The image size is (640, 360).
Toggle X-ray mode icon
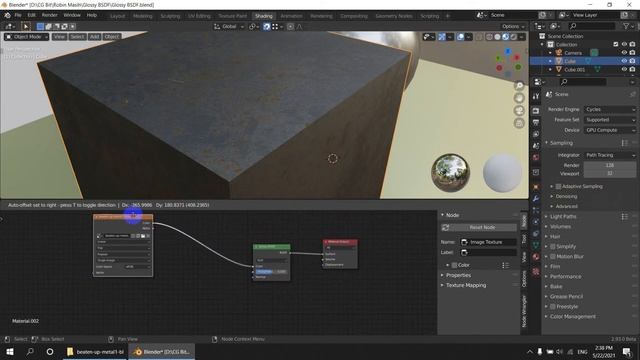[479, 37]
